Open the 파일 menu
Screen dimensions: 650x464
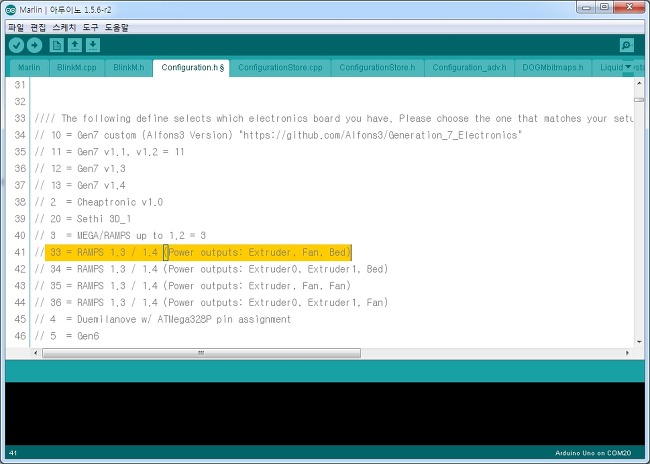[16, 28]
